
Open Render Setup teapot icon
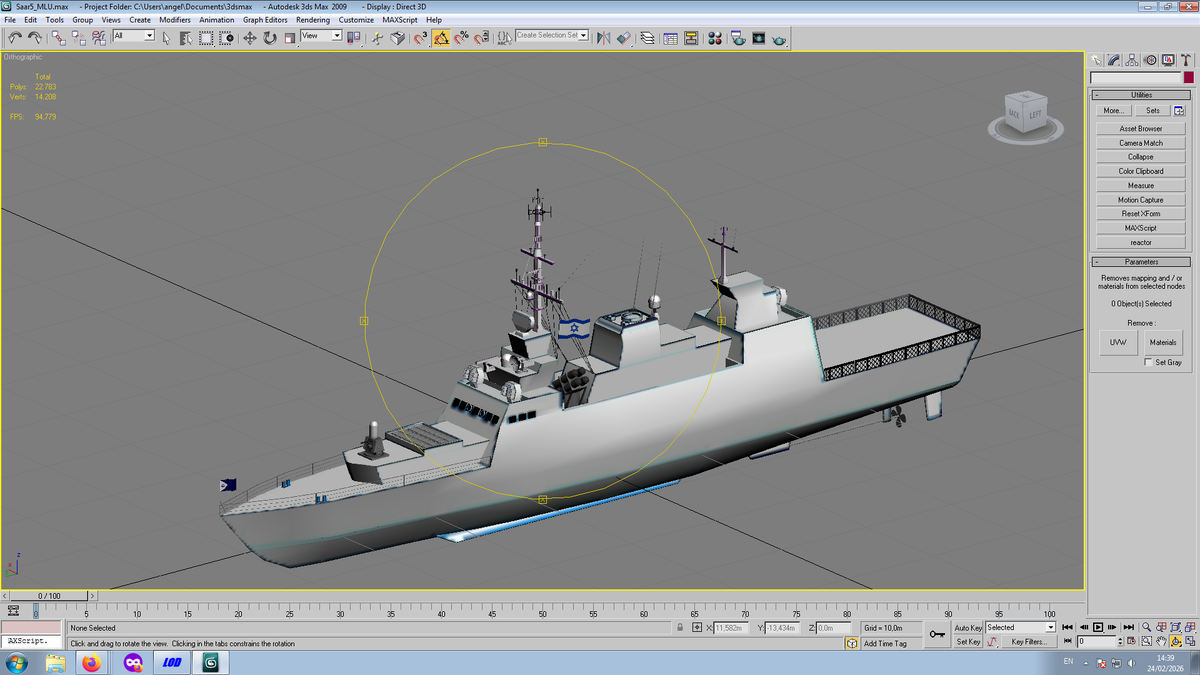(738, 38)
